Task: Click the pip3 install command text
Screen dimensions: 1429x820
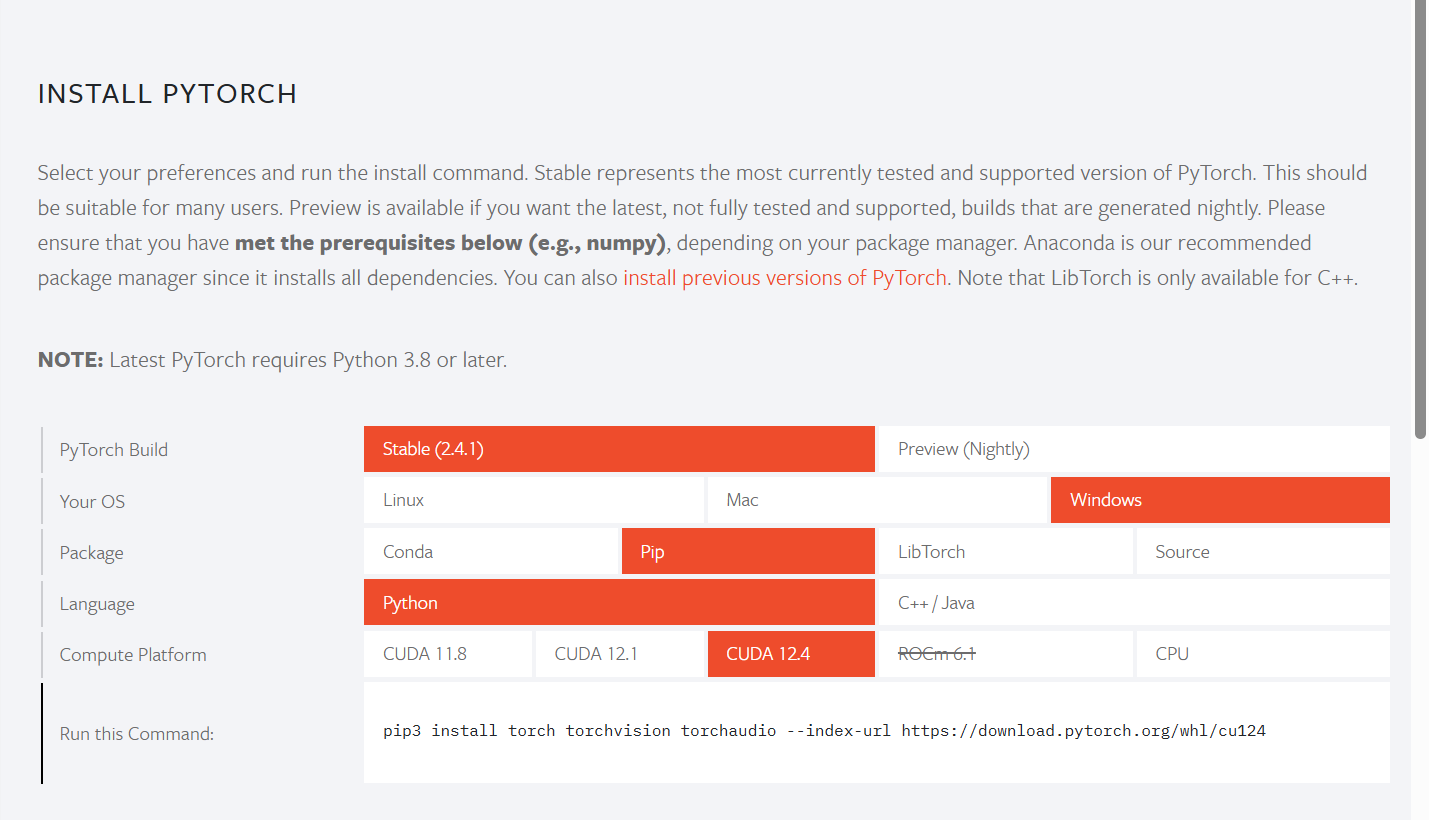Action: click(x=824, y=731)
